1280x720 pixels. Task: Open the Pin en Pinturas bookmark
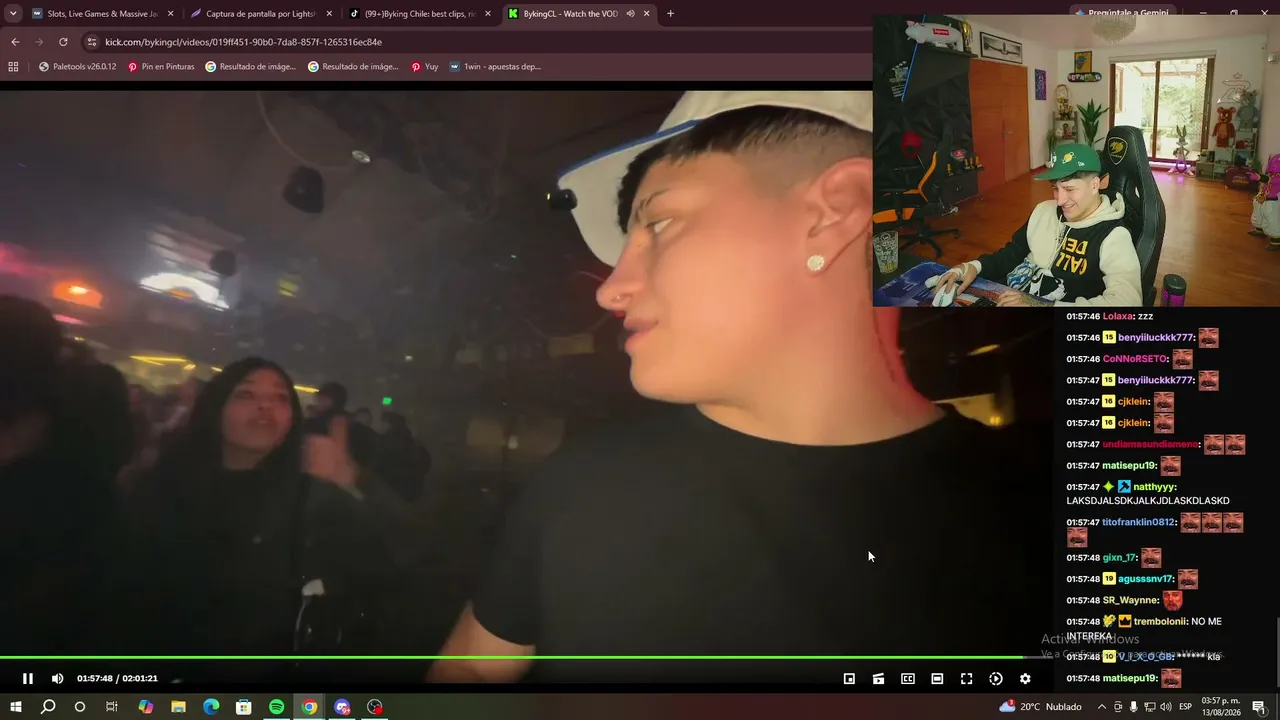coord(159,67)
